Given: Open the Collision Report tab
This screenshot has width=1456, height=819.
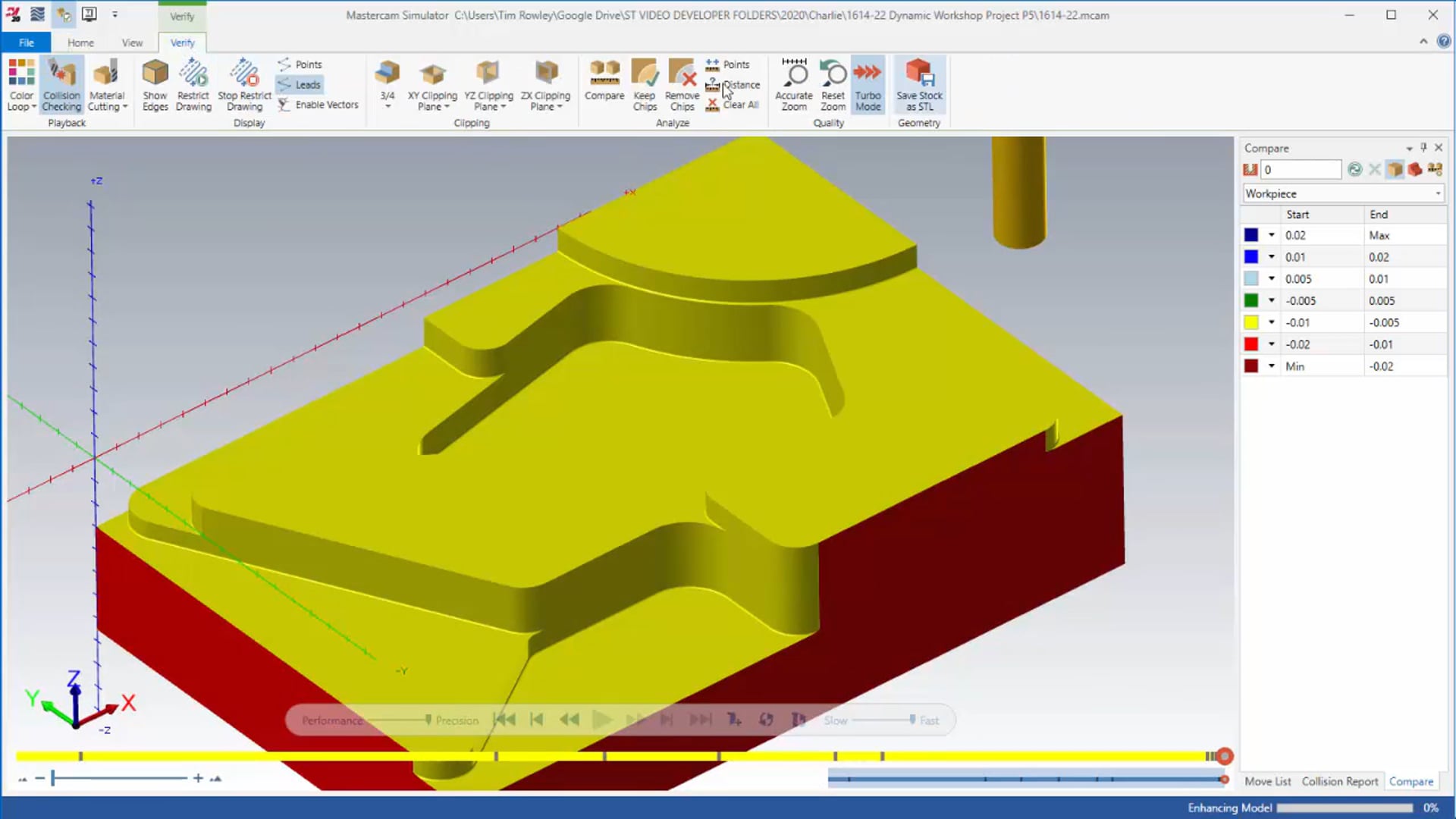Looking at the screenshot, I should (x=1340, y=781).
